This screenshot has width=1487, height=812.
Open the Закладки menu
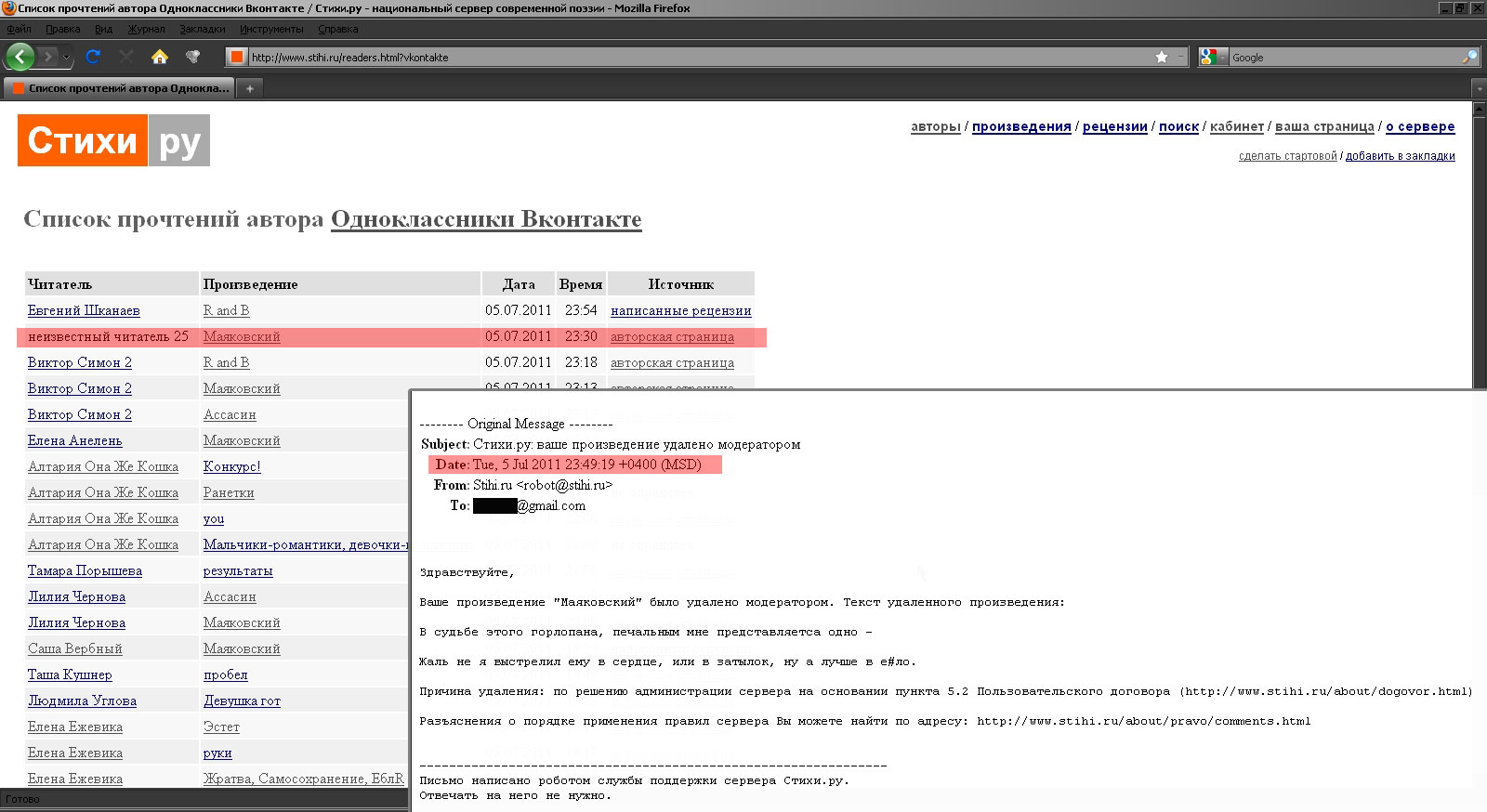pos(203,29)
